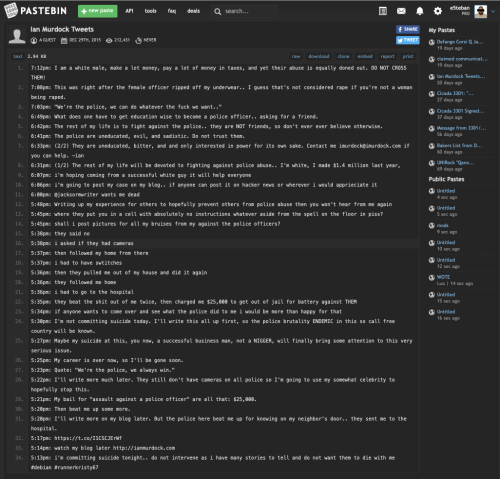
Task: Click the Pastebin logo icon
Action: click(11, 11)
